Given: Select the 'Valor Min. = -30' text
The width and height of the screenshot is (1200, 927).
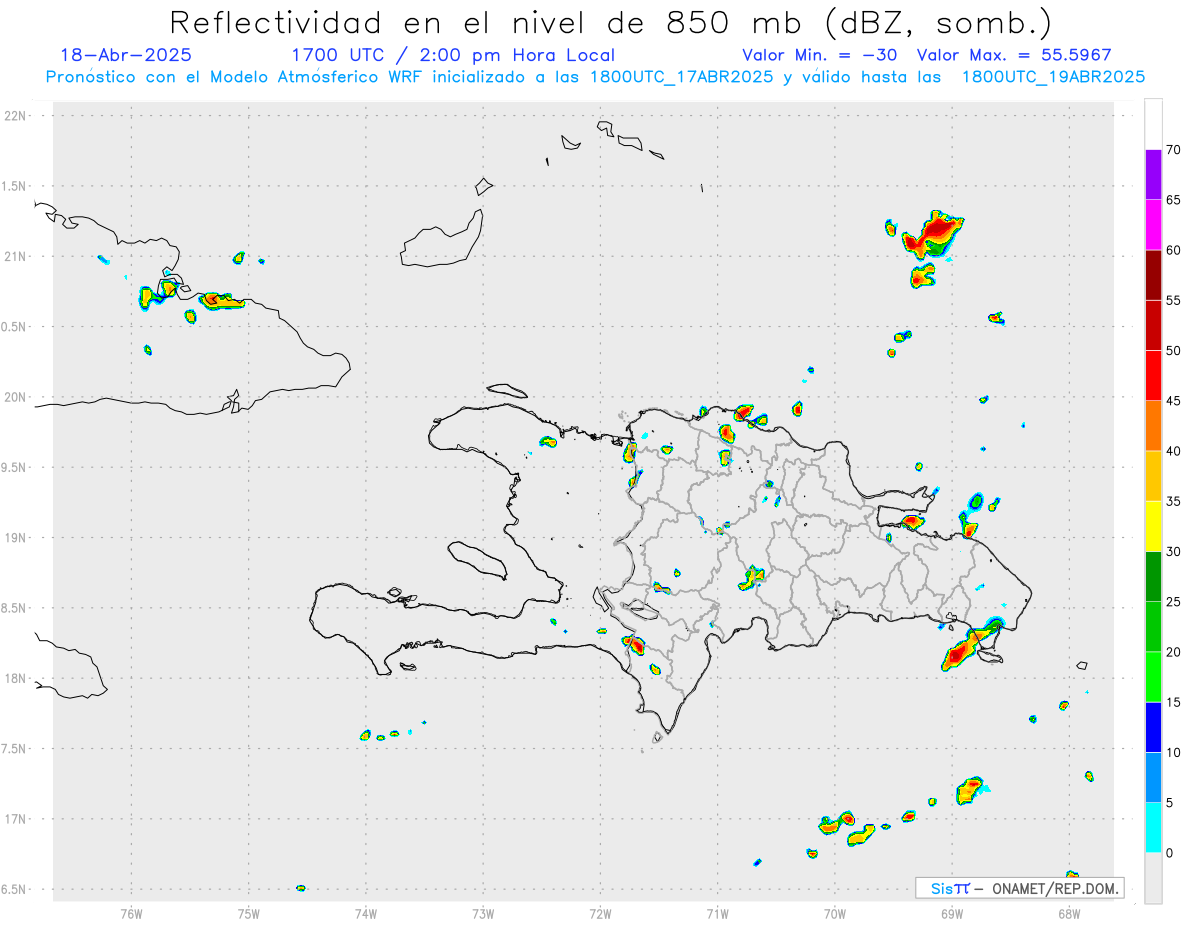Looking at the screenshot, I should pyautogui.click(x=820, y=55).
